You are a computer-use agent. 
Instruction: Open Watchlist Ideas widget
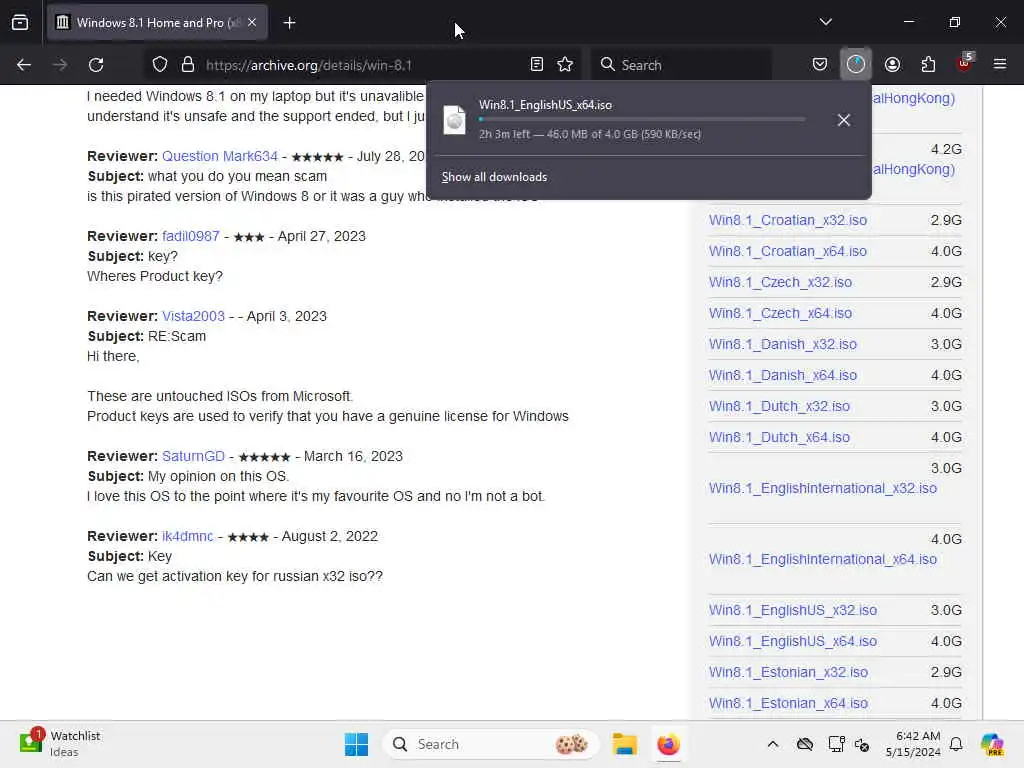[60, 744]
